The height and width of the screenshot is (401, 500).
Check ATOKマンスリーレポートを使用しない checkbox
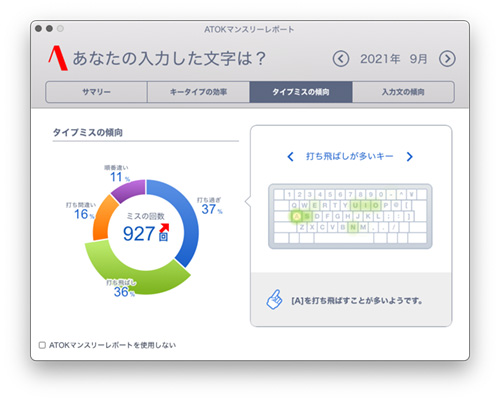pos(42,345)
